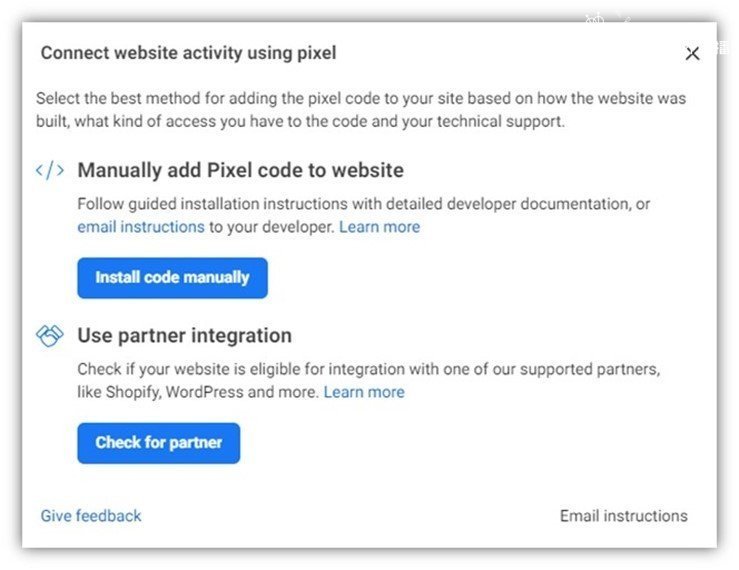
Task: Click the code brackets icon
Action: [50, 170]
